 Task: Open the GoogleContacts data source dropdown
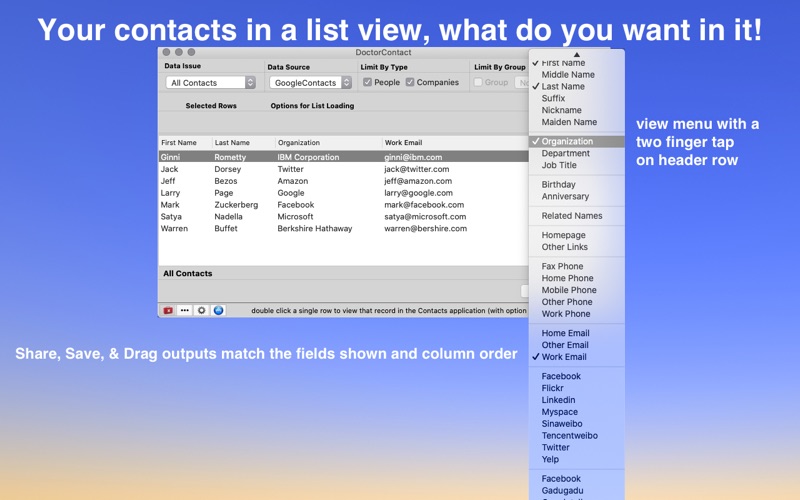click(x=310, y=83)
